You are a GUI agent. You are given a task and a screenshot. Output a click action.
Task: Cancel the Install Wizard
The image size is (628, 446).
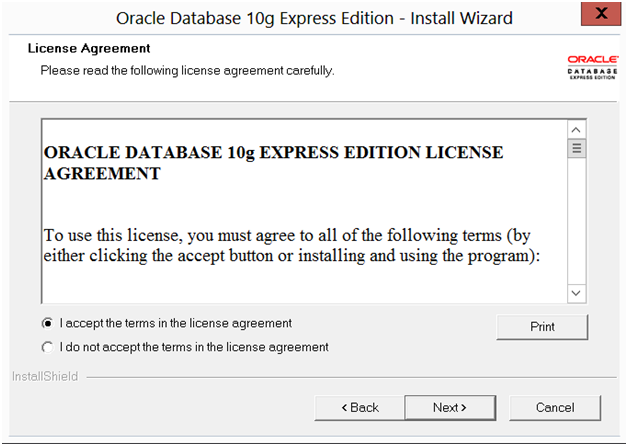[x=555, y=408]
